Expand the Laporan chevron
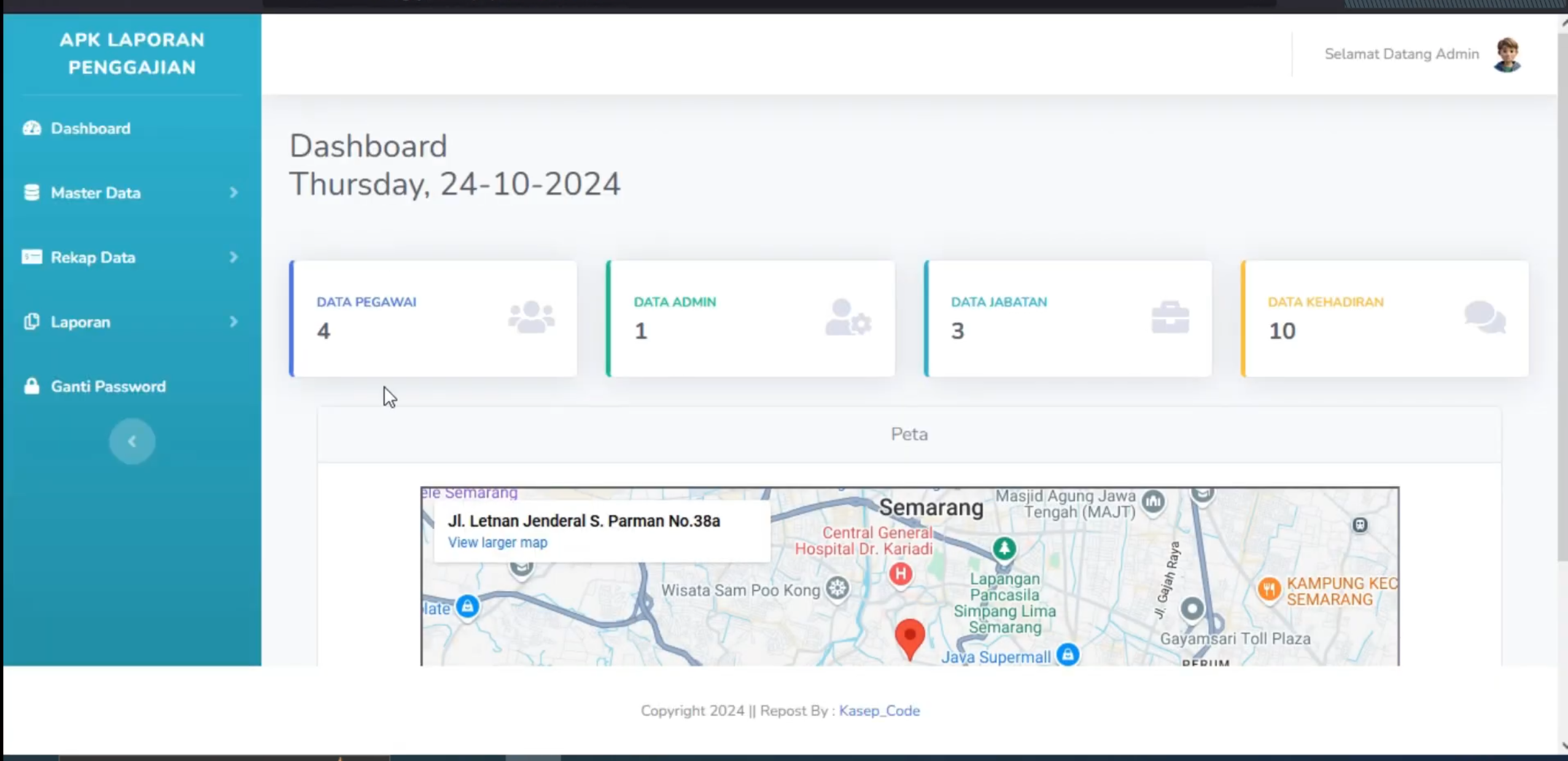The image size is (1568, 761). 233,322
